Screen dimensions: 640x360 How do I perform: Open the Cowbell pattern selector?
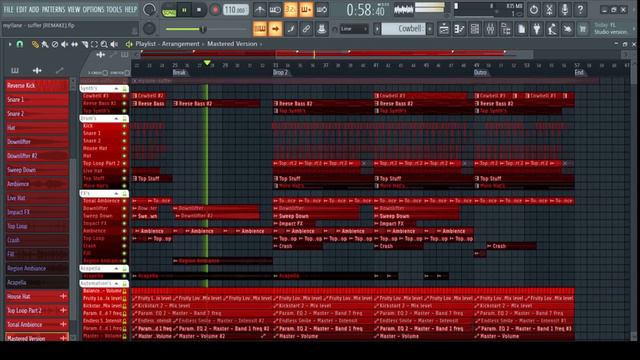tap(404, 29)
